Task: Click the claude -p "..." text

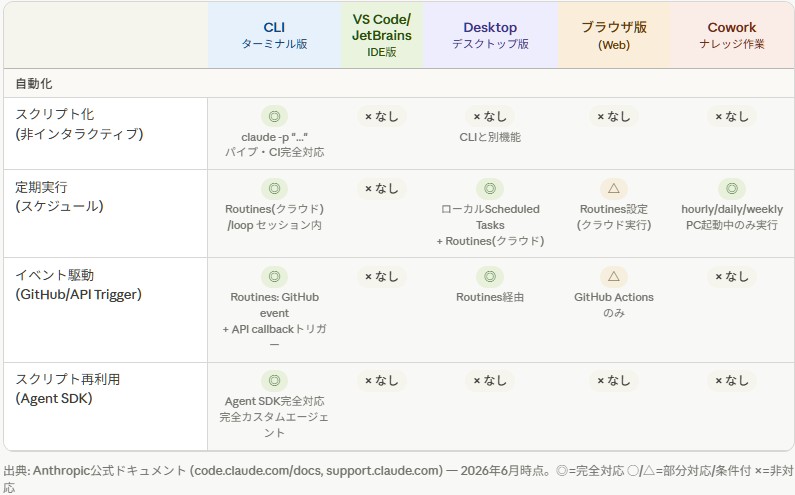Action: (274, 137)
